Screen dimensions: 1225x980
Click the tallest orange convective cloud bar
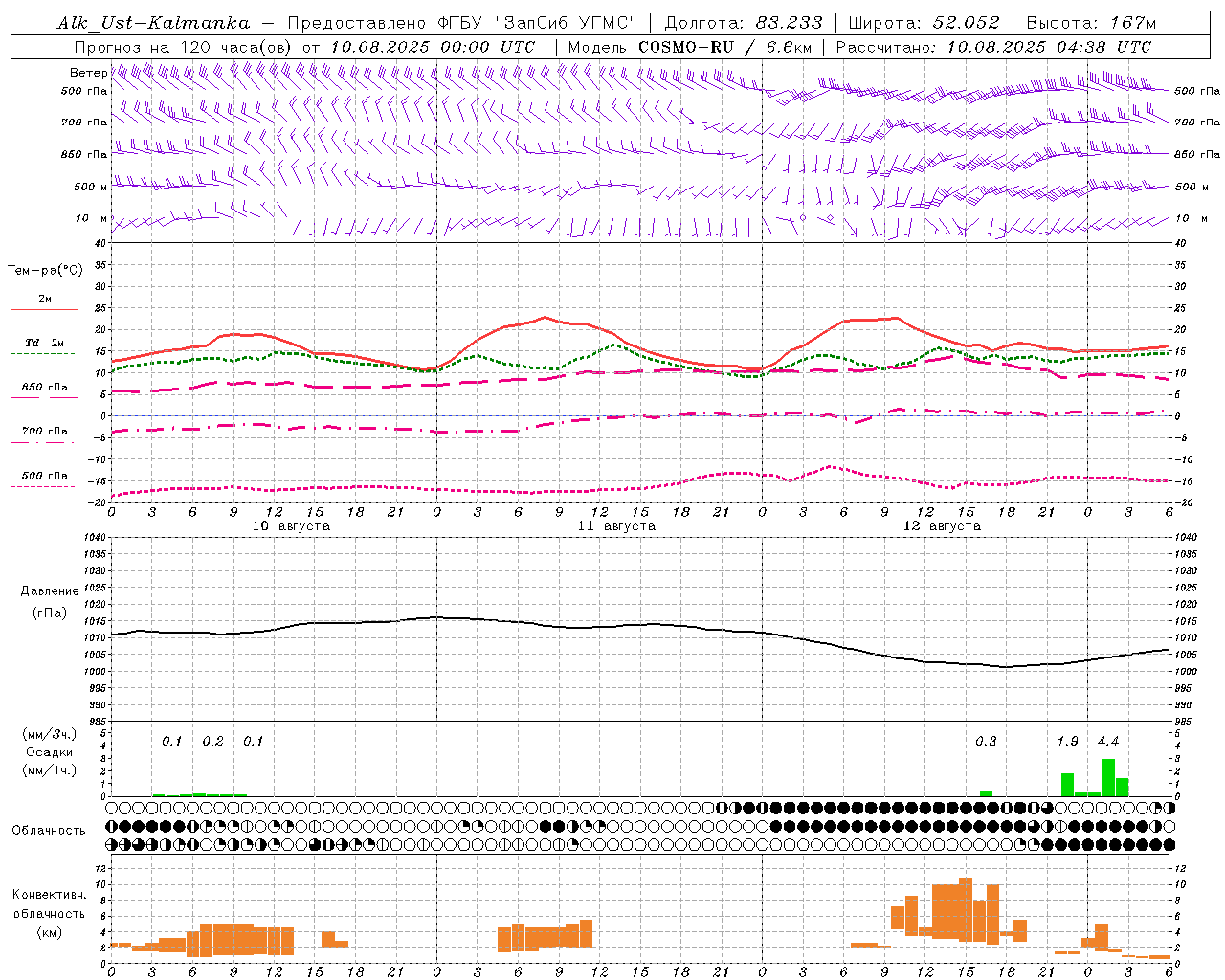tap(966, 909)
